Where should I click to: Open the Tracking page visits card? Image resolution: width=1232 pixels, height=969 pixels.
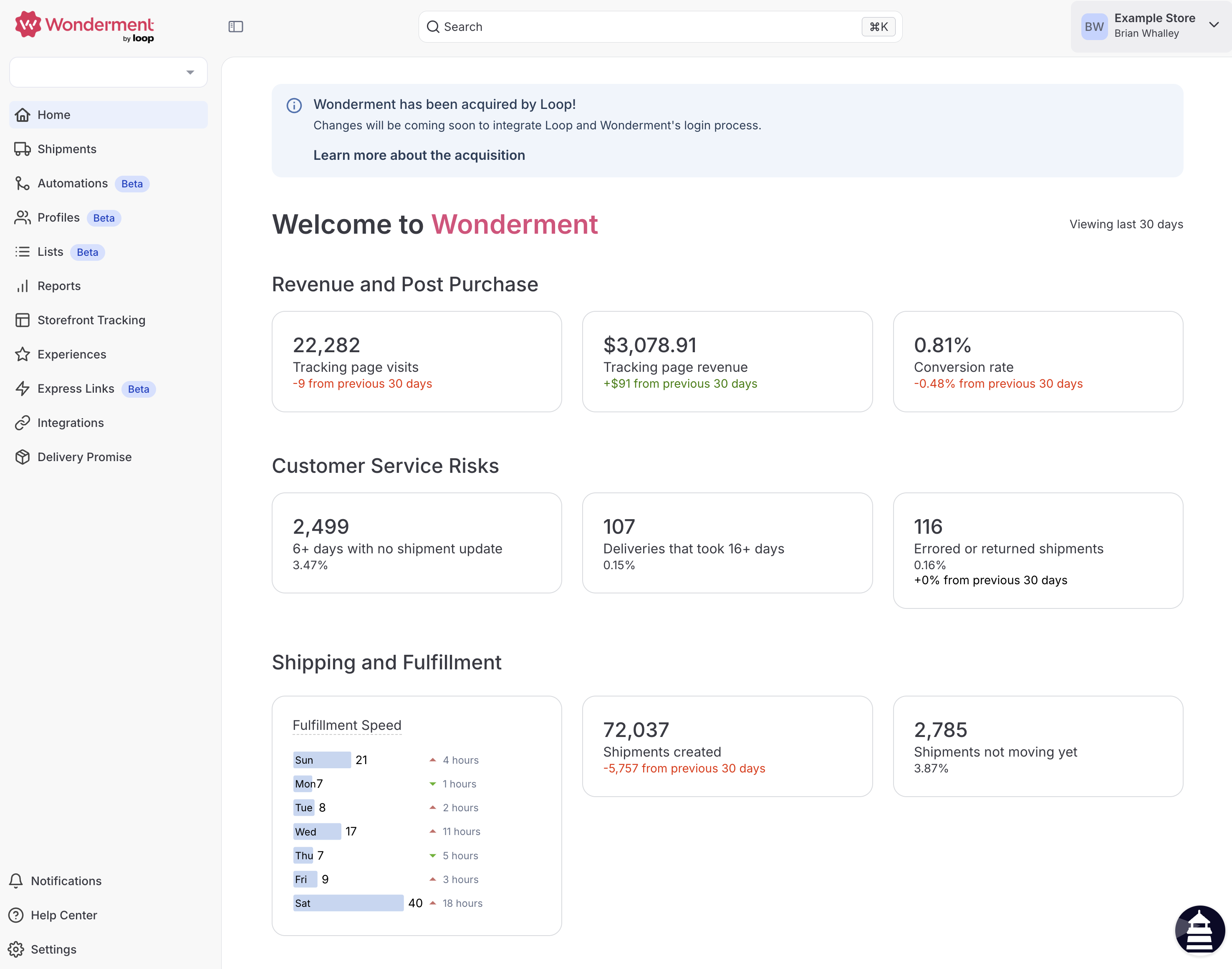tap(417, 361)
